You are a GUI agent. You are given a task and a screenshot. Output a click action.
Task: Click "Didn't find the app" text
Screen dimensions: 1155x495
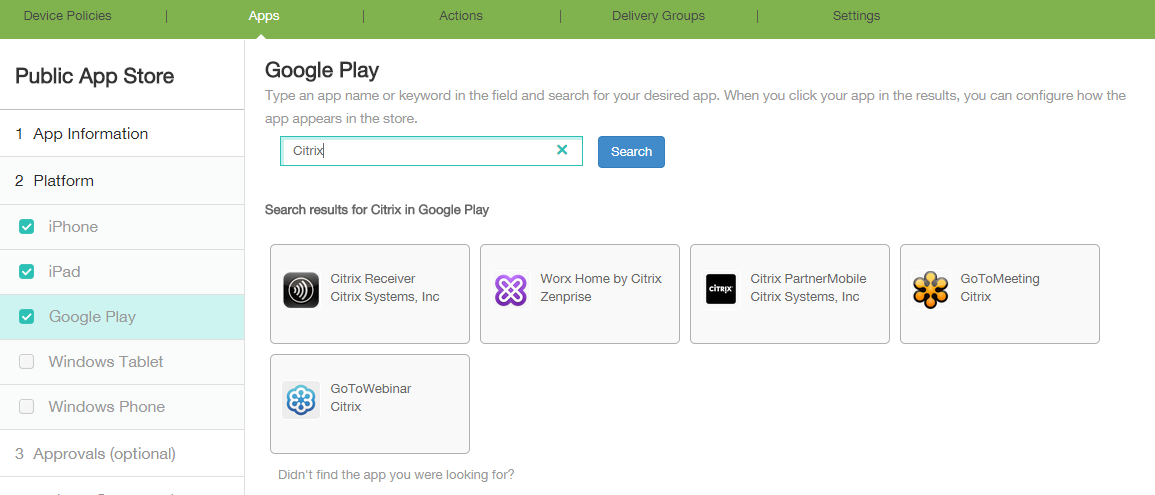tap(396, 474)
